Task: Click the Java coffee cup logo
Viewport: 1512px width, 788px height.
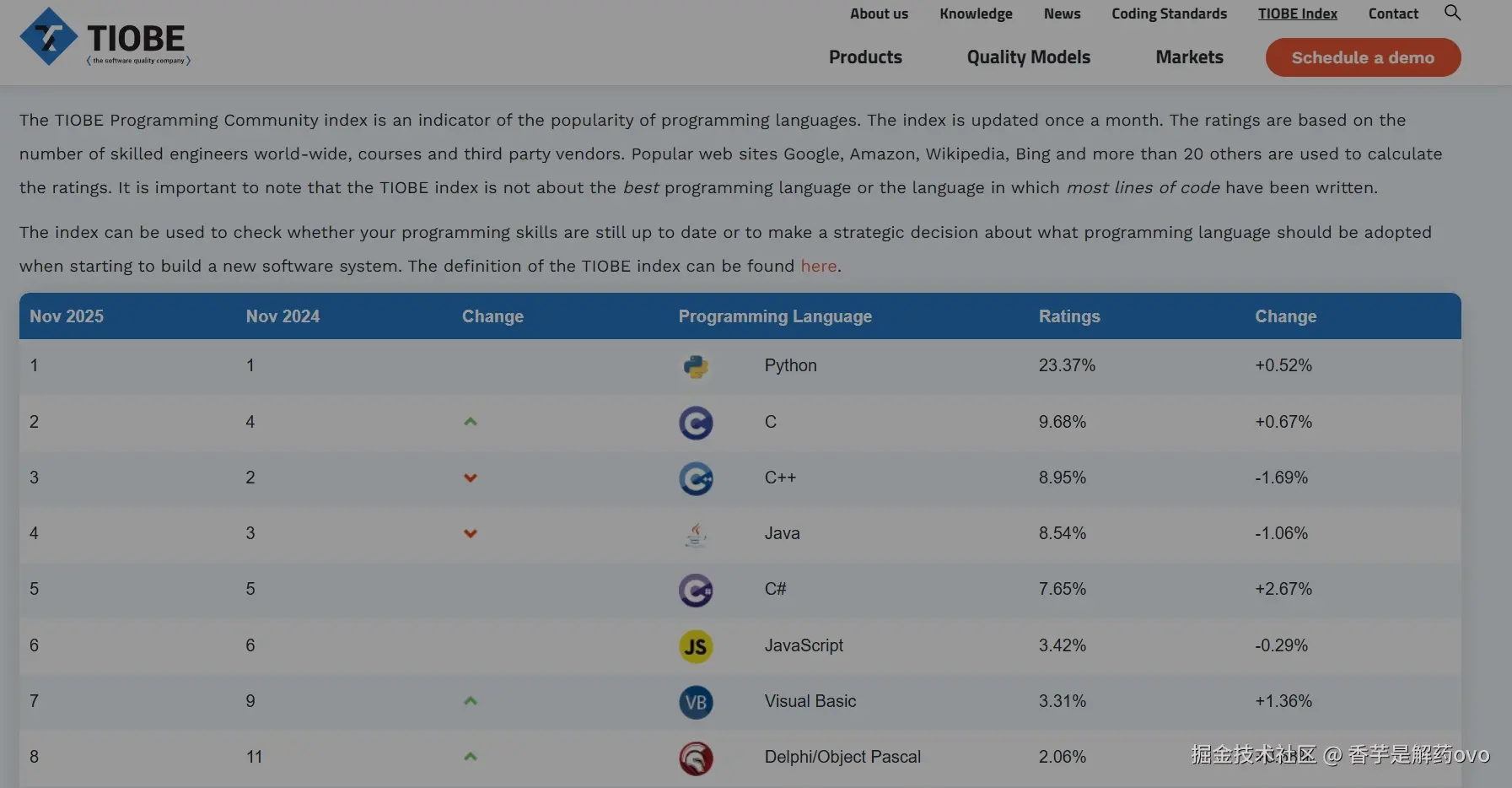Action: click(x=696, y=534)
